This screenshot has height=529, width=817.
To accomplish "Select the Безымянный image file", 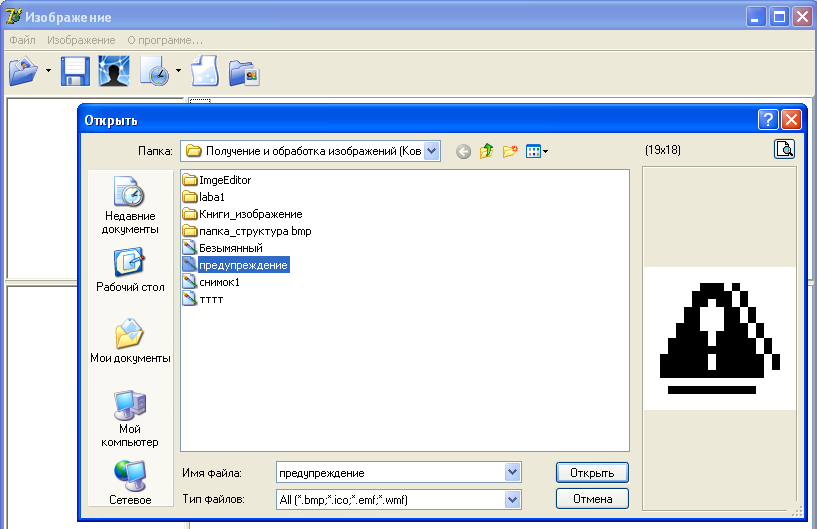I will (222, 248).
